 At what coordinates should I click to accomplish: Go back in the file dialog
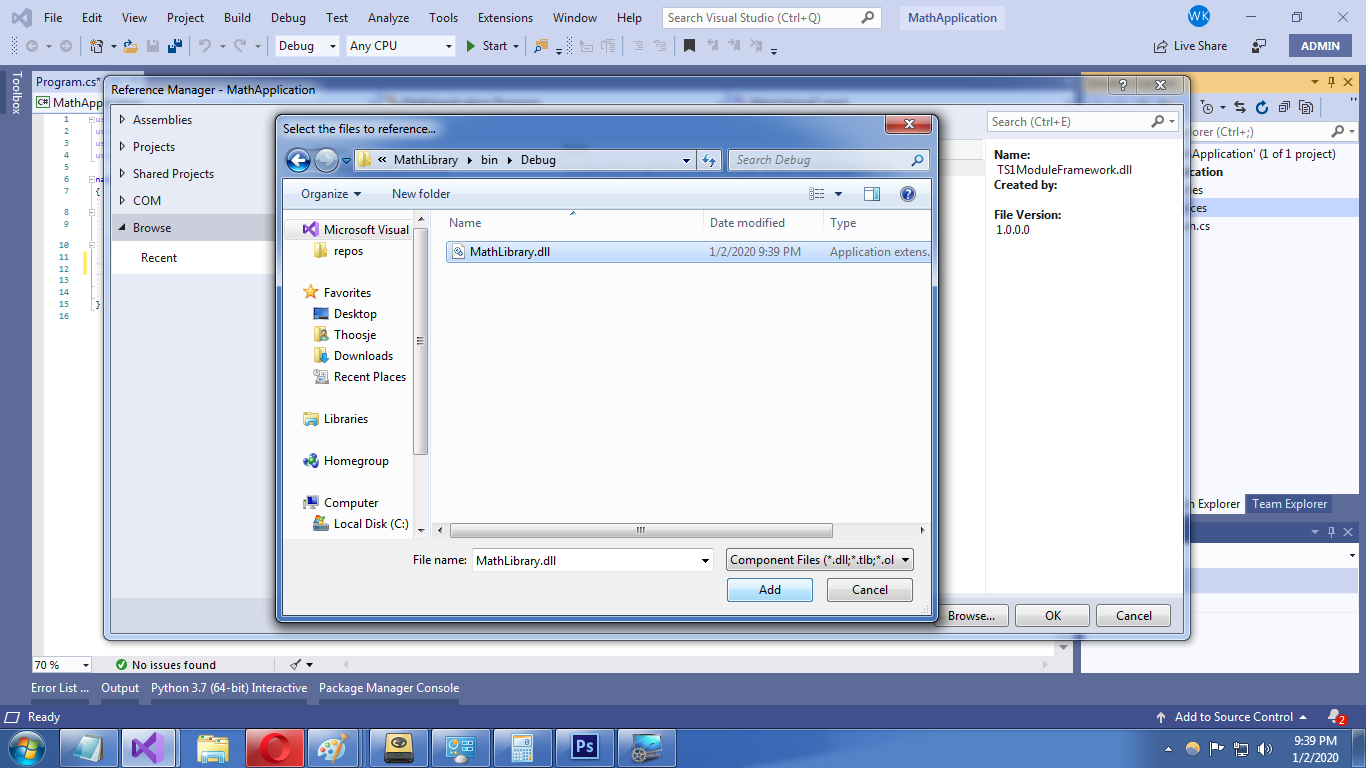[x=297, y=160]
